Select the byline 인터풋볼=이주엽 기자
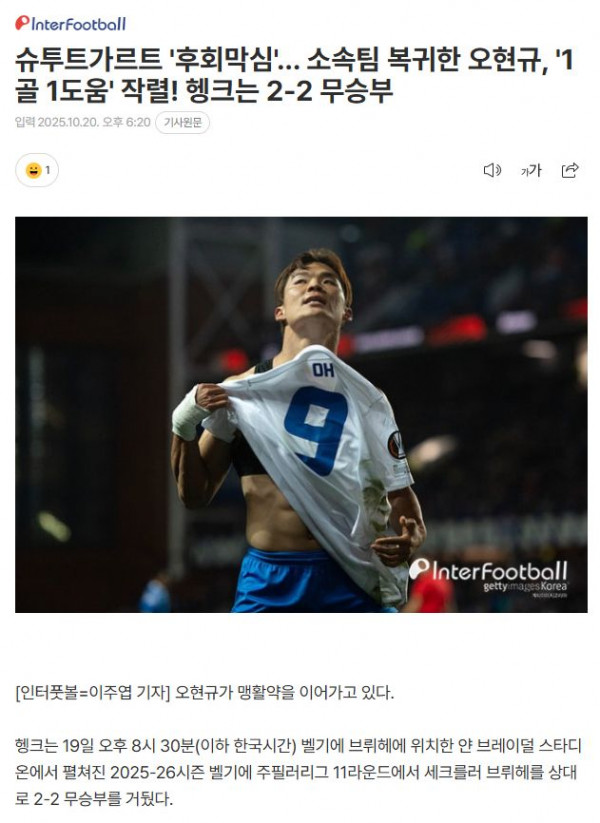Viewport: 600px width, 823px height. [93, 693]
